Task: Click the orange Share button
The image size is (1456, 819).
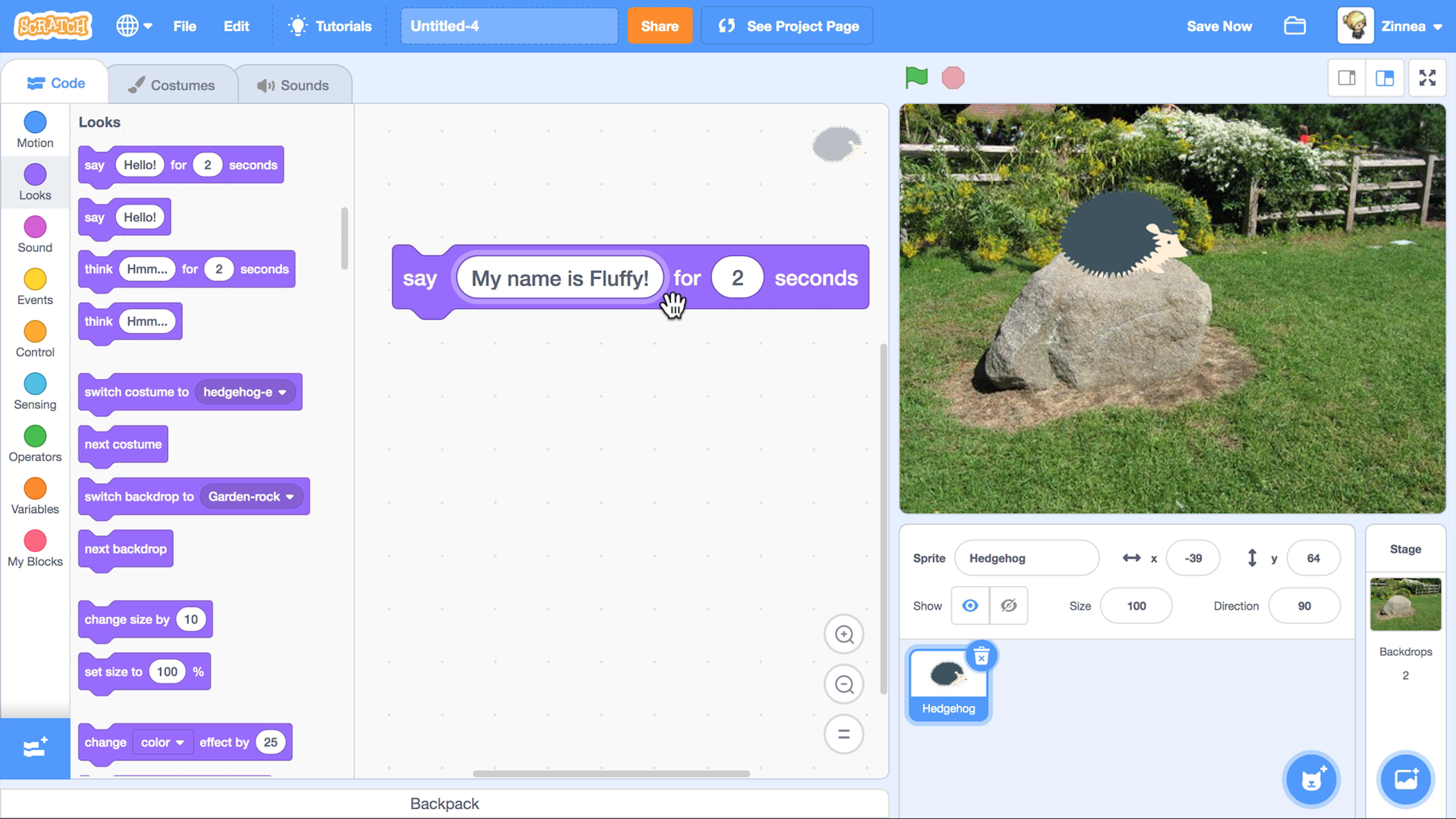Action: pyautogui.click(x=659, y=26)
